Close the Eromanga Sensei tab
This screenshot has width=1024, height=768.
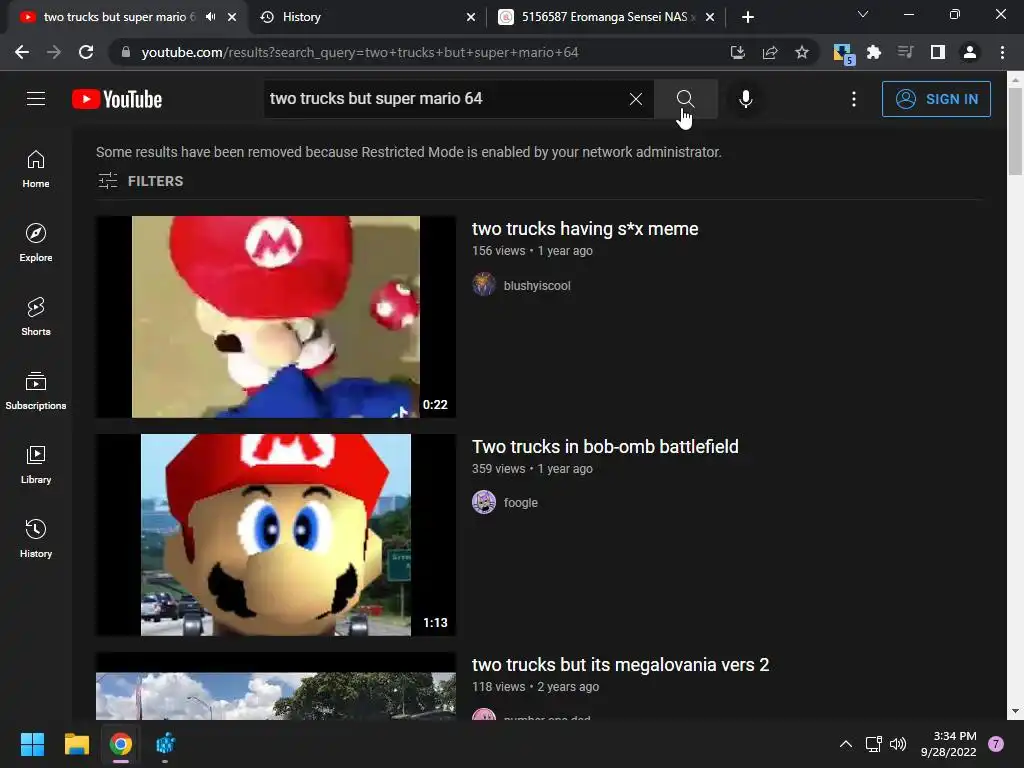(710, 17)
